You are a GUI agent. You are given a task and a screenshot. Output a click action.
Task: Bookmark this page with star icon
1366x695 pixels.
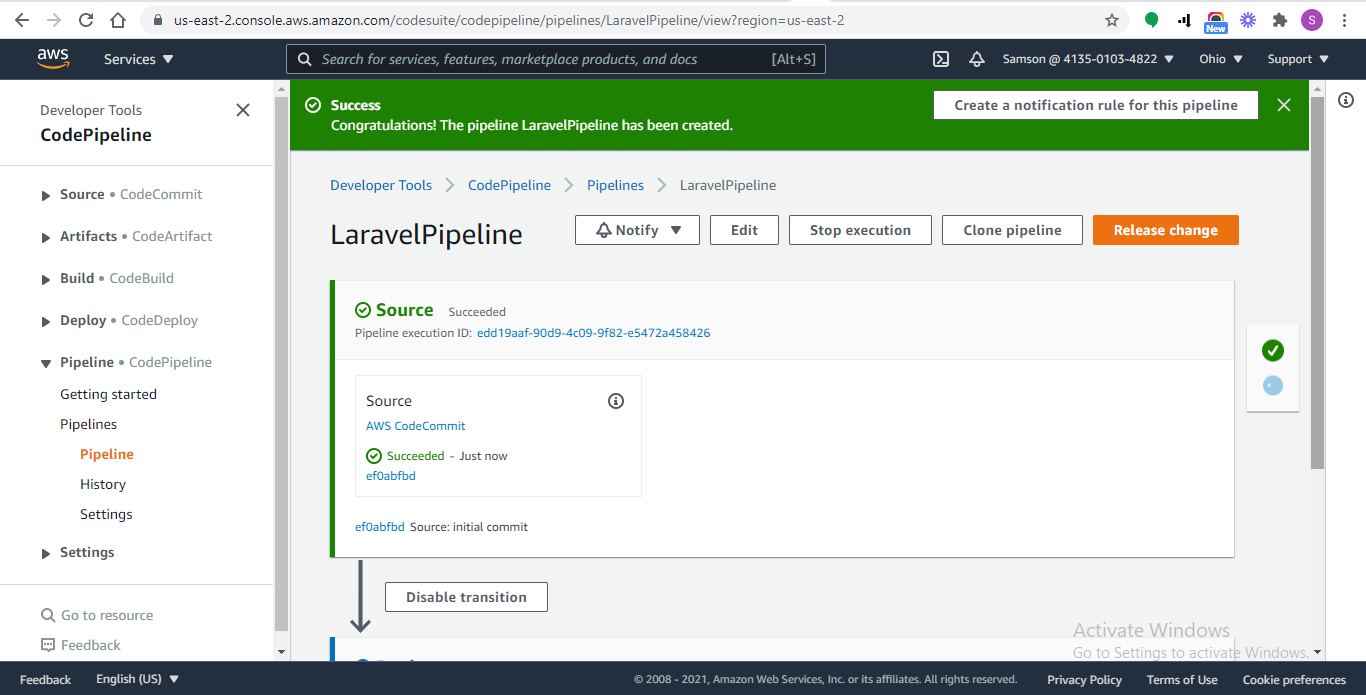(1112, 20)
